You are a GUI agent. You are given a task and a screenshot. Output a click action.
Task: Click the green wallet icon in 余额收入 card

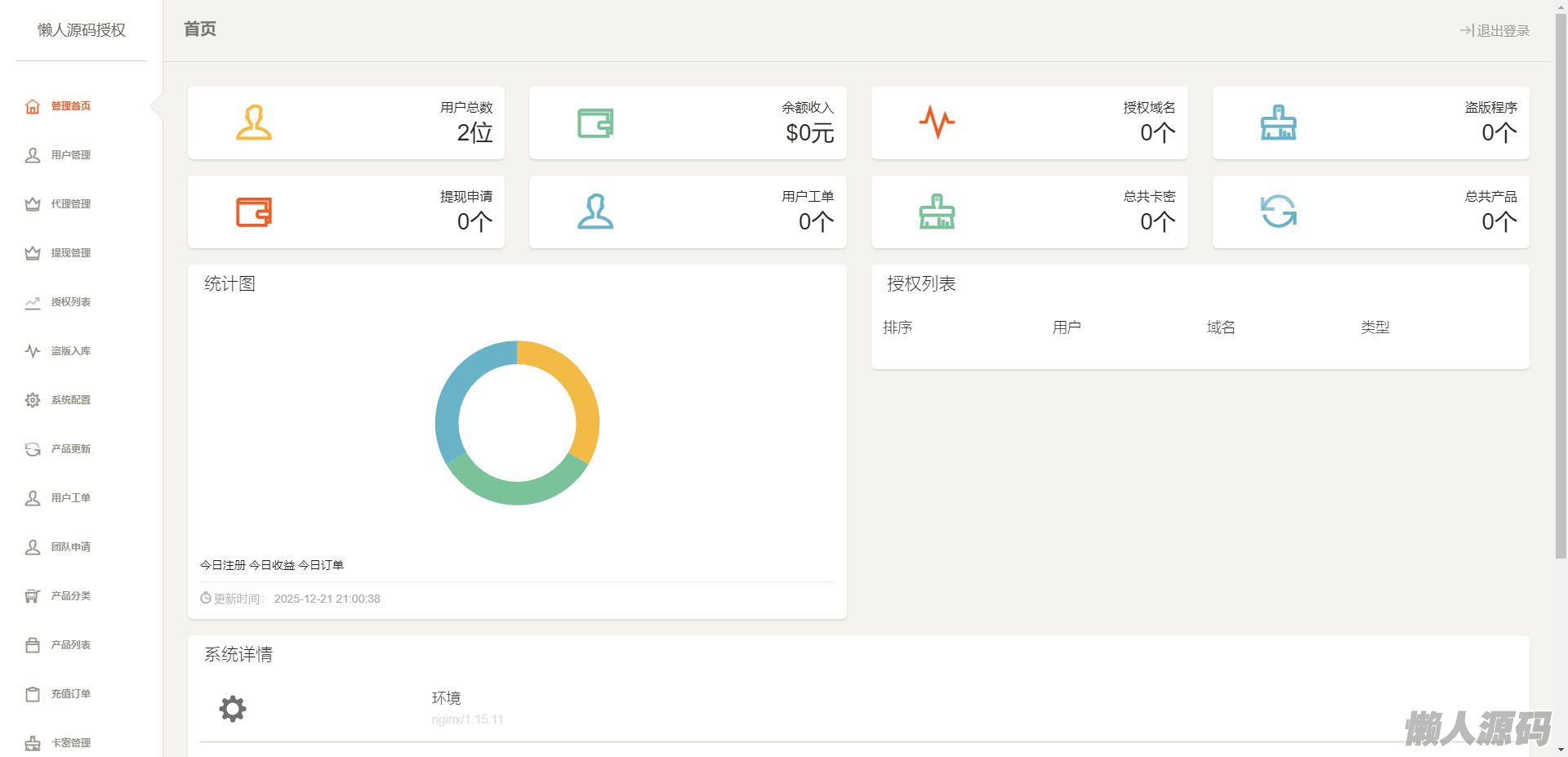pos(595,122)
